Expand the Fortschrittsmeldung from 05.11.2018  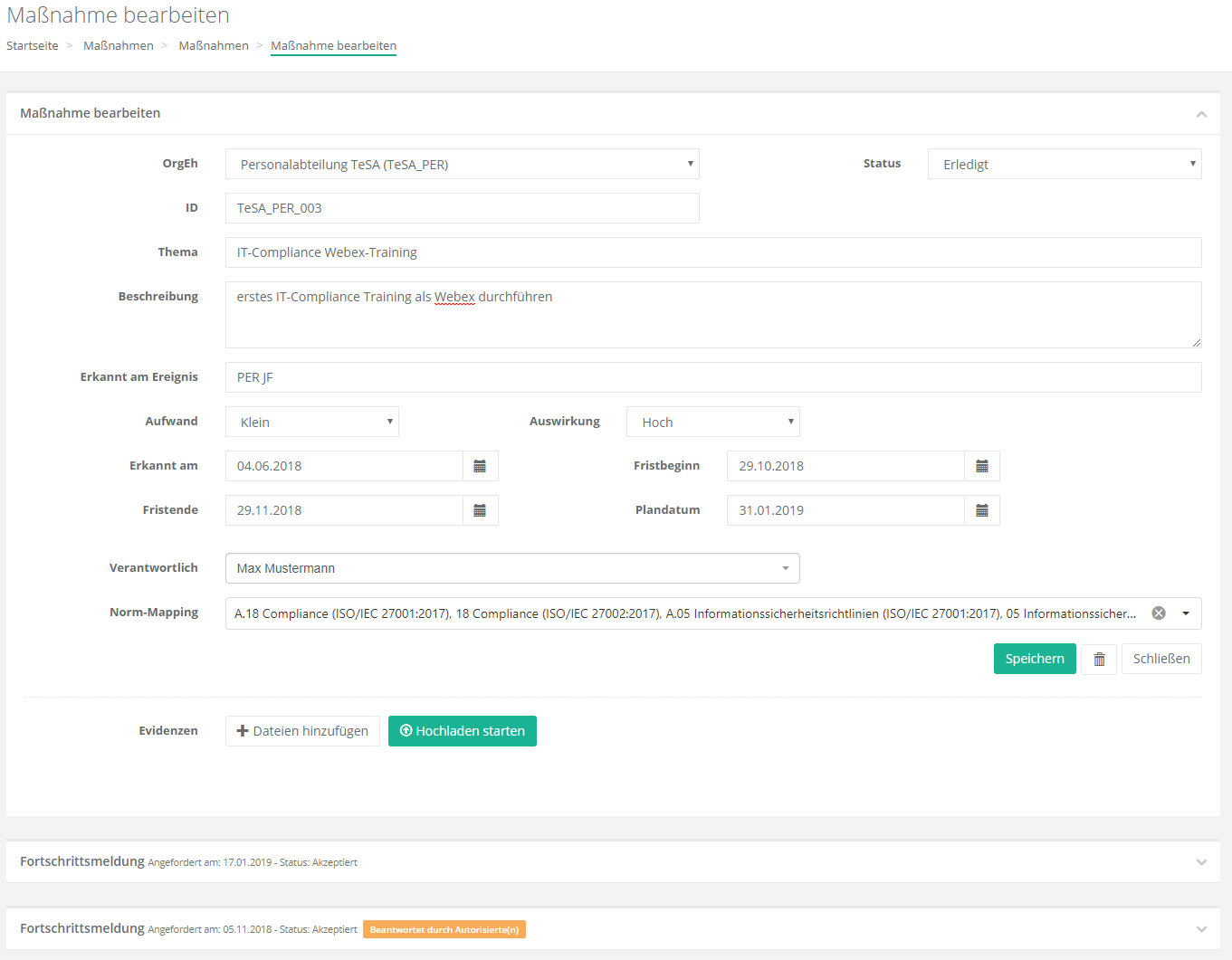pyautogui.click(x=1201, y=929)
